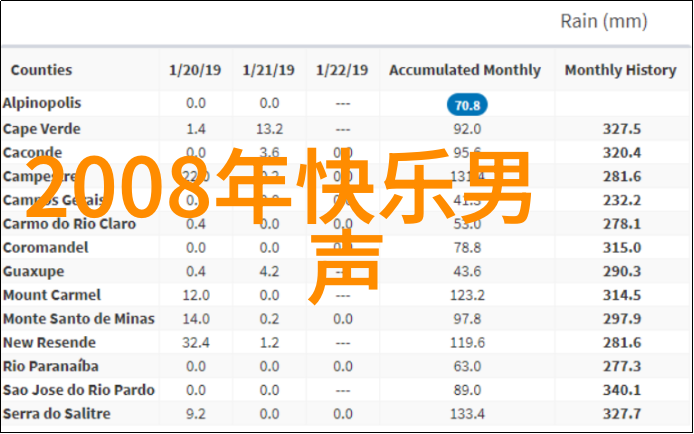This screenshot has height=434, width=694.
Task: Click the 0.2 value in Monte Santo de Minas row
Action: point(269,319)
